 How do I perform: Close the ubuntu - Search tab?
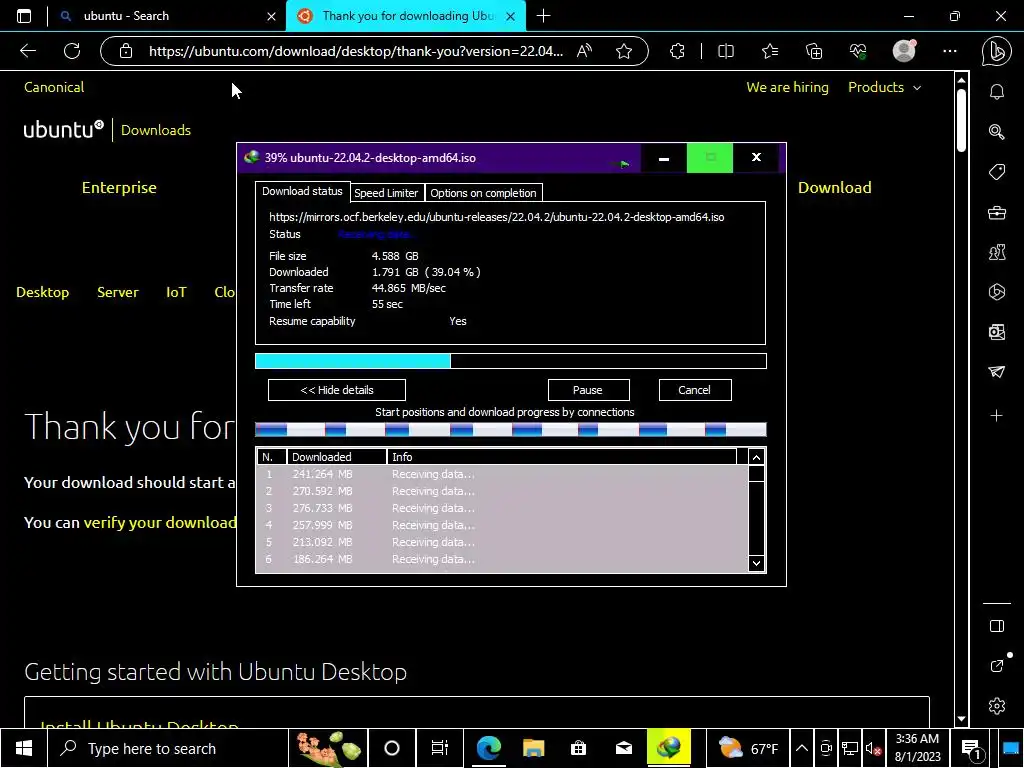pyautogui.click(x=271, y=16)
